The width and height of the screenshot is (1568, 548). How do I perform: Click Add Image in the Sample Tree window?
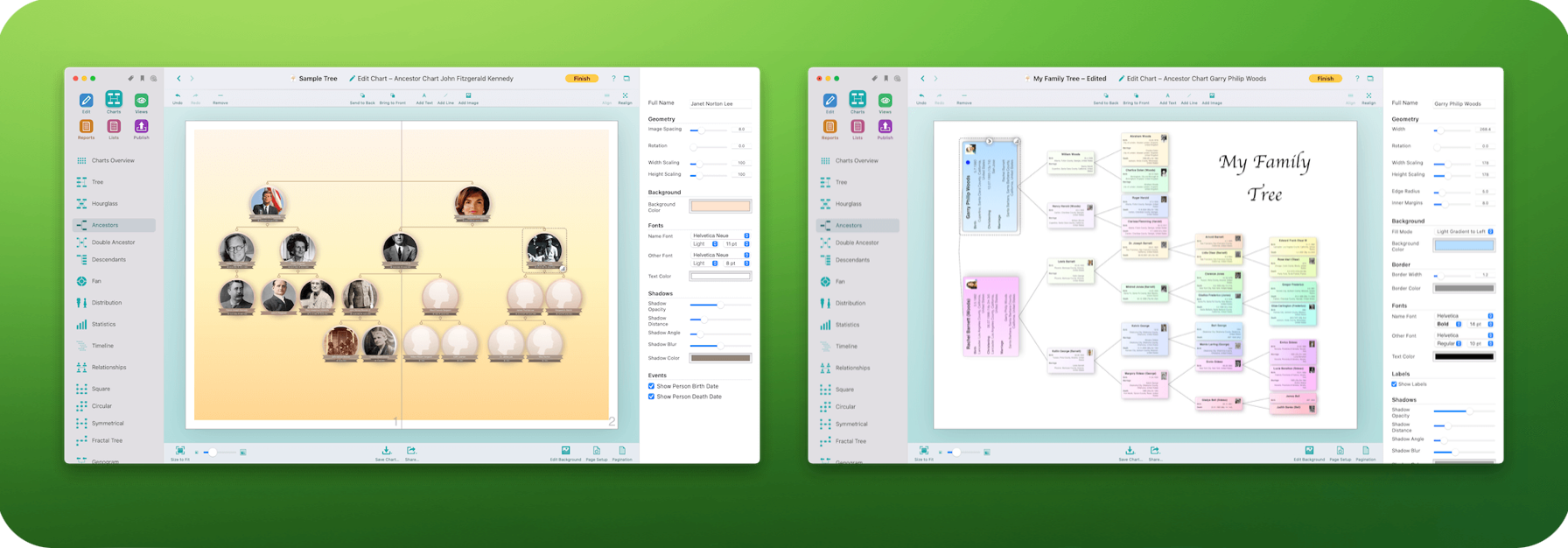coord(468,98)
